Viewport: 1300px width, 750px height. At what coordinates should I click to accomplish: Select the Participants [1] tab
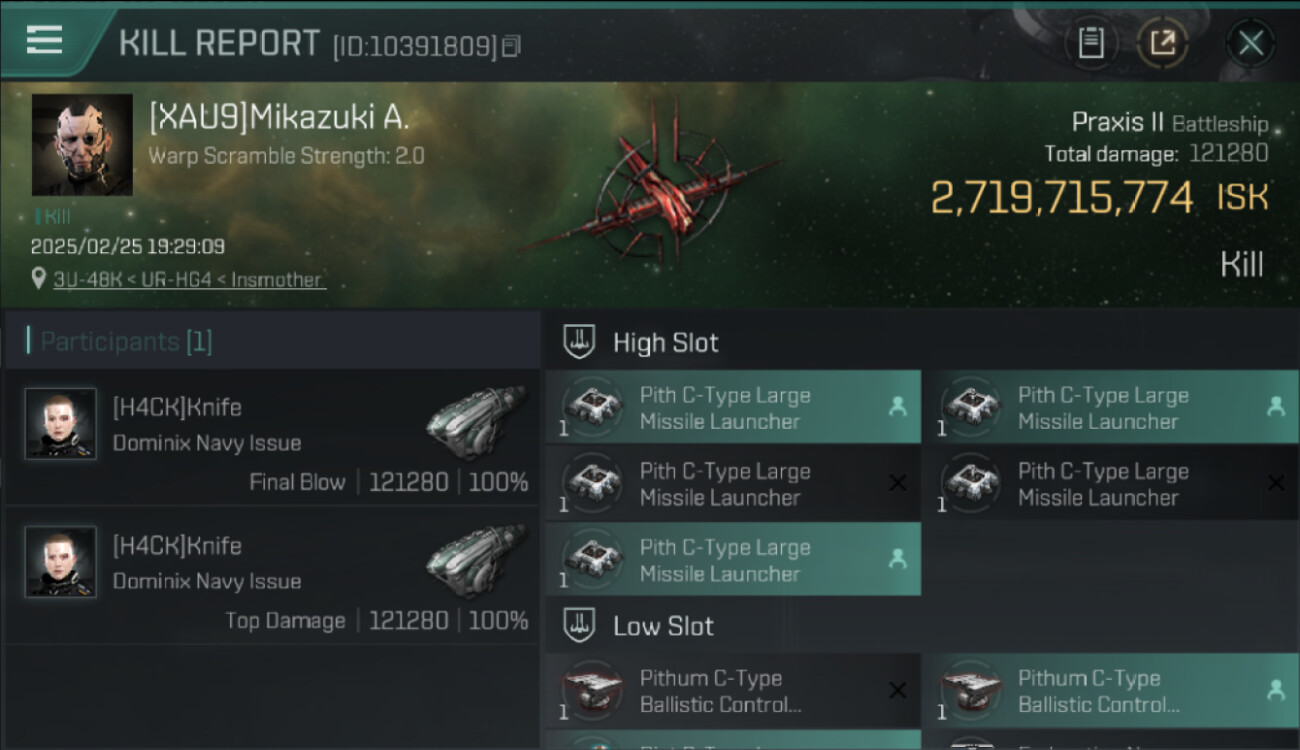[126, 342]
